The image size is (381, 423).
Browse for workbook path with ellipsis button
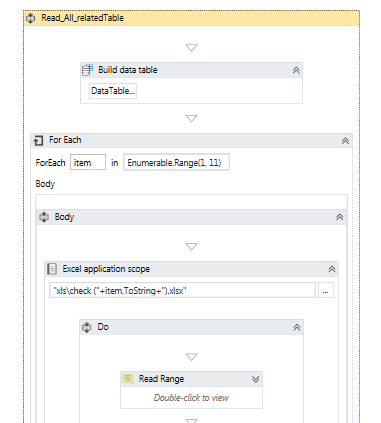(326, 291)
